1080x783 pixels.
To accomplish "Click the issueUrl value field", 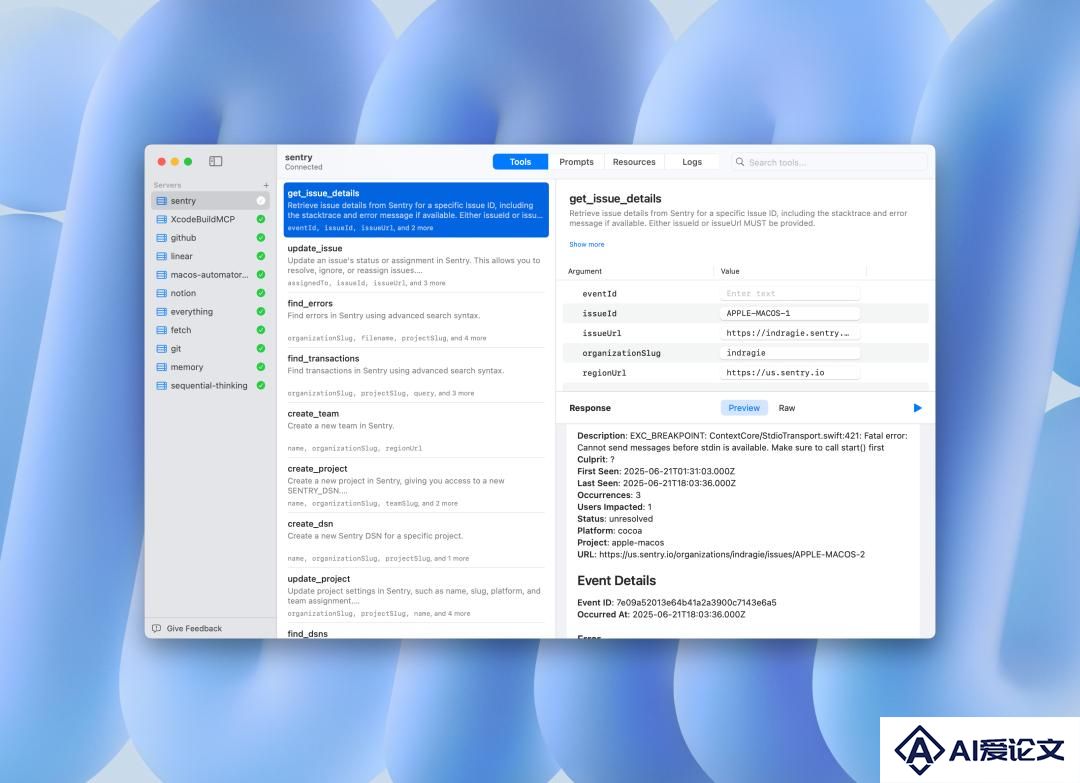I will (x=790, y=333).
